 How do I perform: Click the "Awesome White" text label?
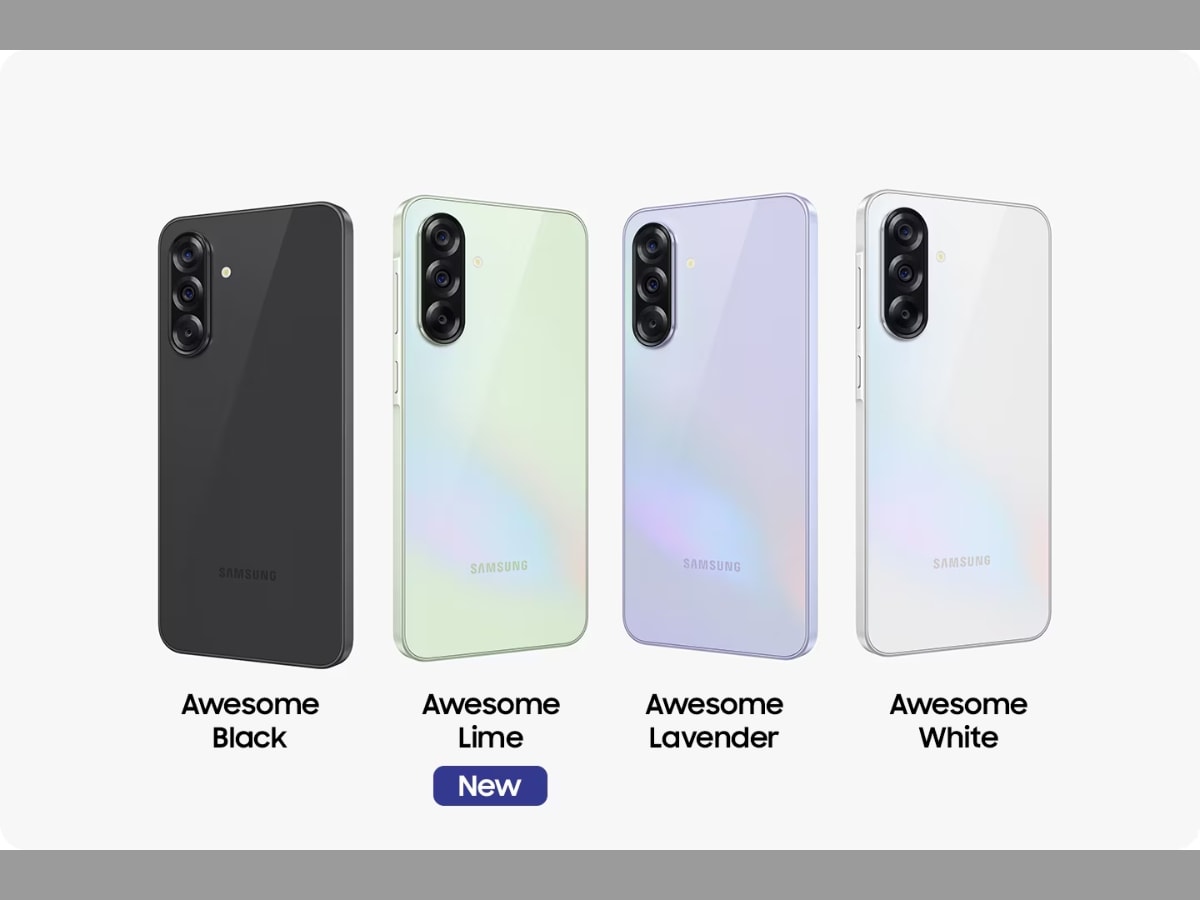coord(958,721)
